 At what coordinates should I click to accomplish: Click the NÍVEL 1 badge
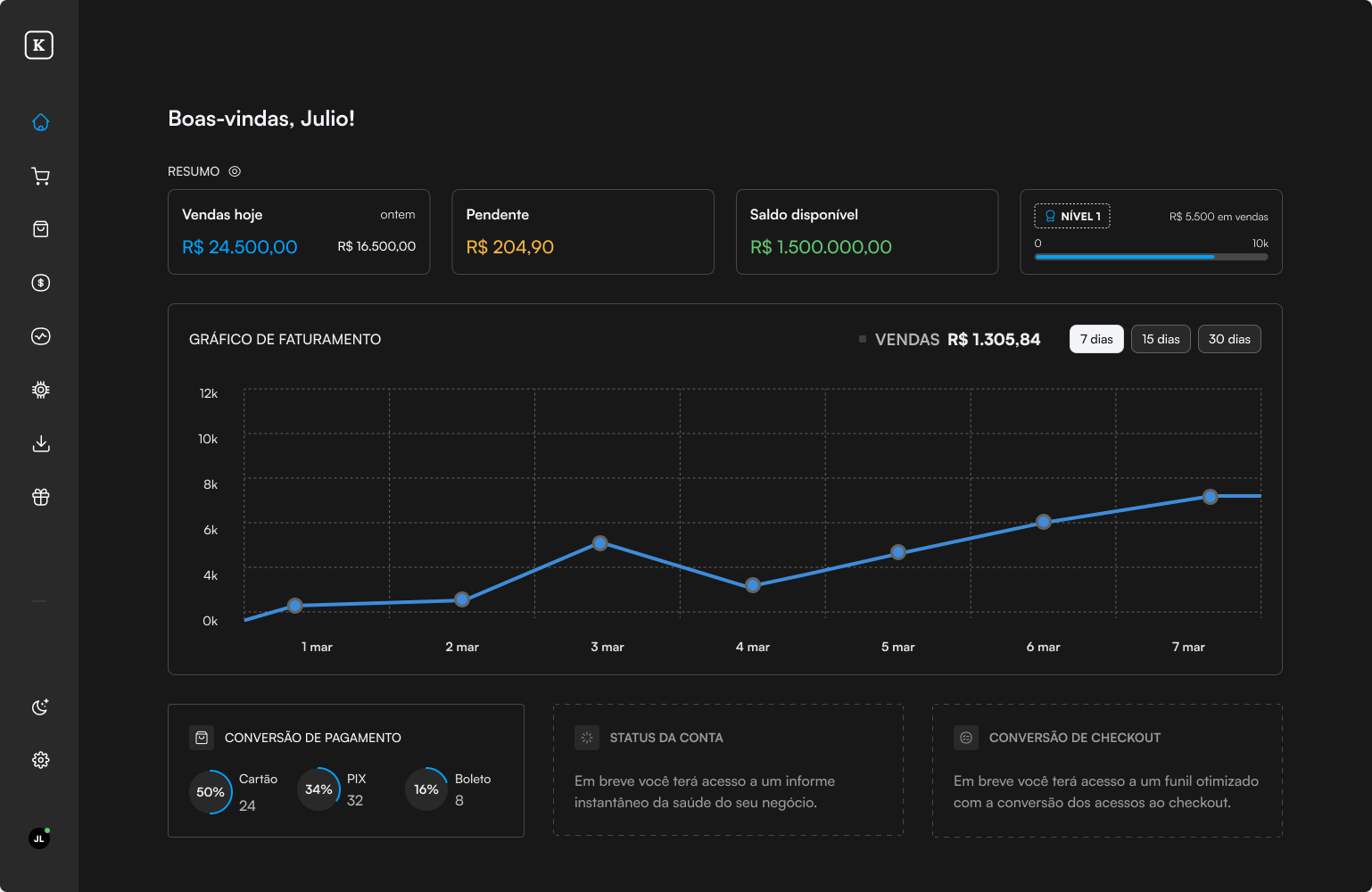(x=1072, y=216)
